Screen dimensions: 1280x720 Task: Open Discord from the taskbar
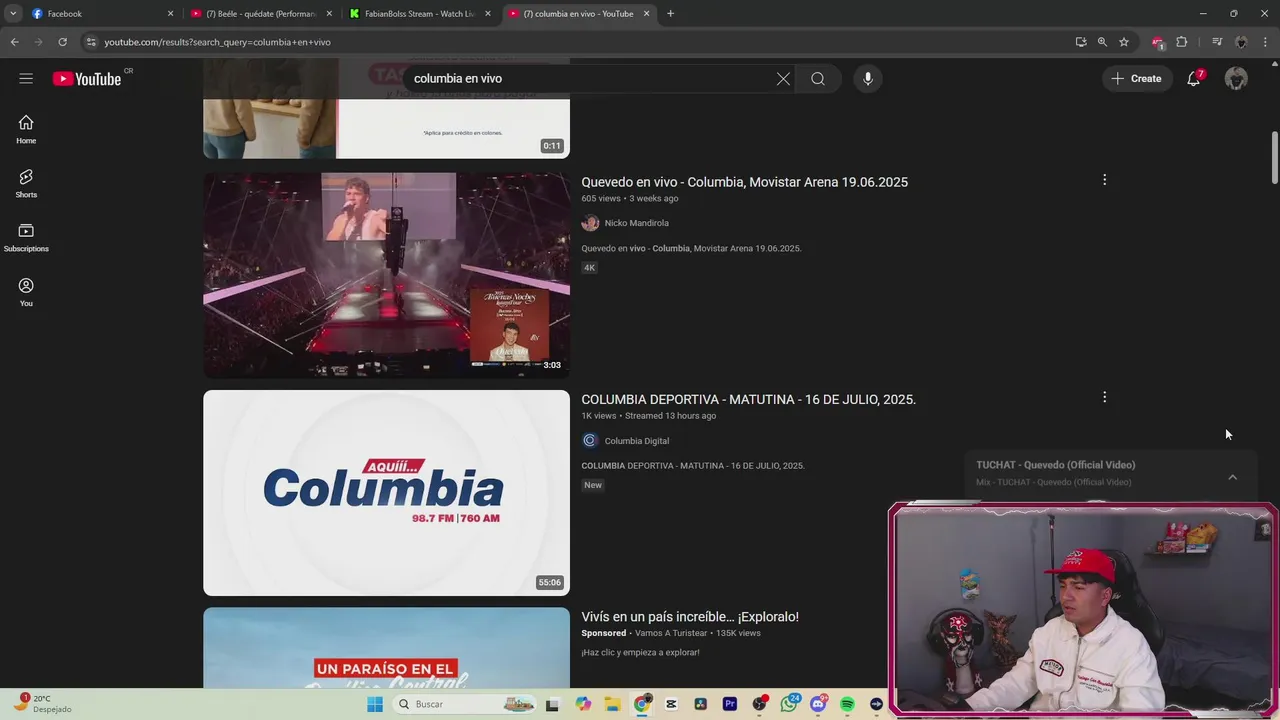tap(818, 704)
